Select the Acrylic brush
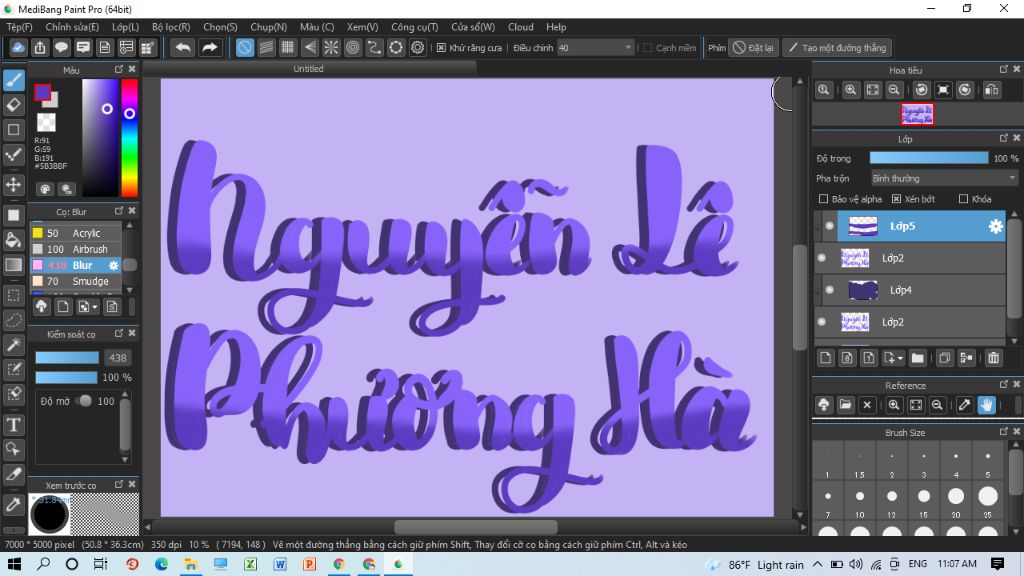 click(x=76, y=233)
